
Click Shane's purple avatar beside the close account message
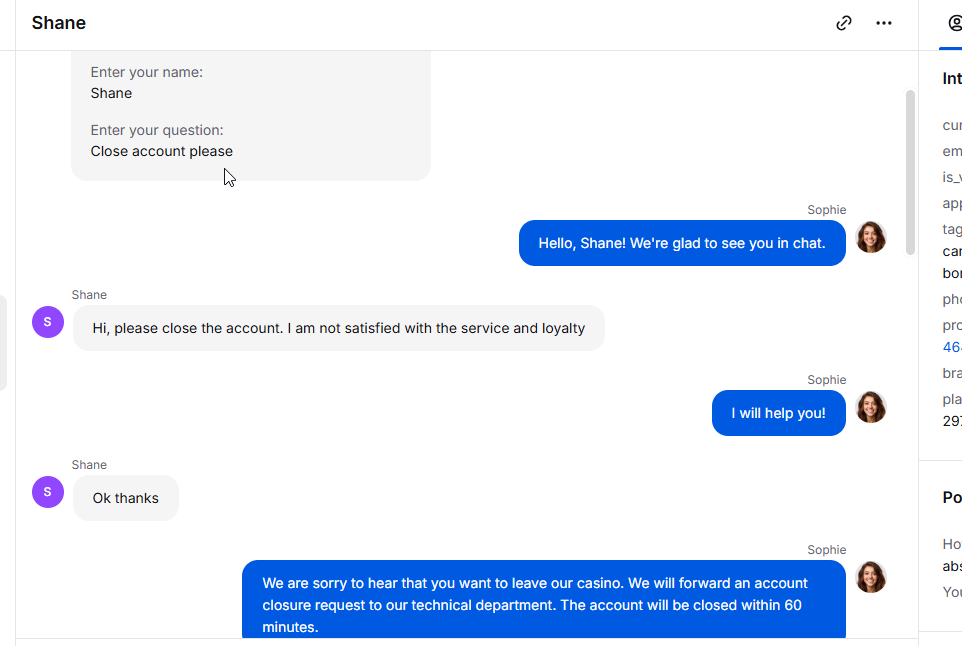(48, 322)
